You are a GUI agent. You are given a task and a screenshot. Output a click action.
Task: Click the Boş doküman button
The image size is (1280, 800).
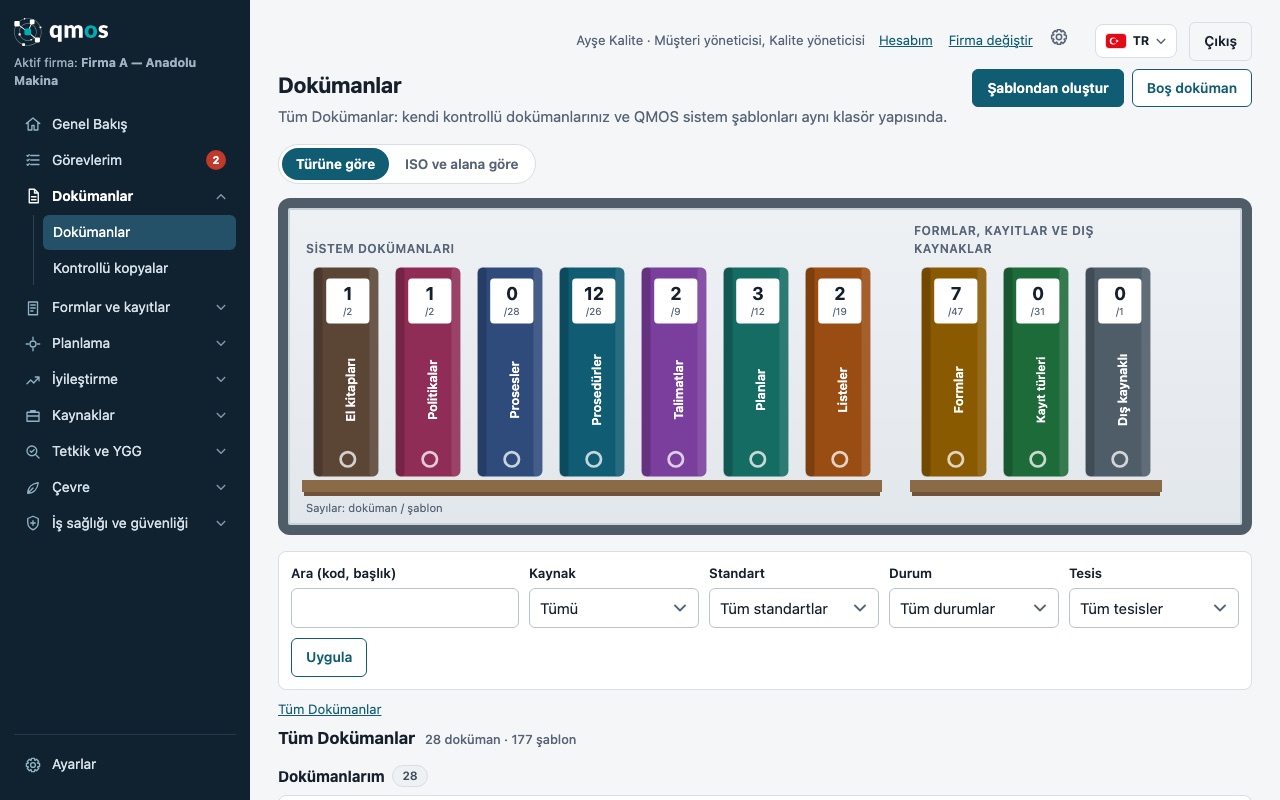point(1192,88)
